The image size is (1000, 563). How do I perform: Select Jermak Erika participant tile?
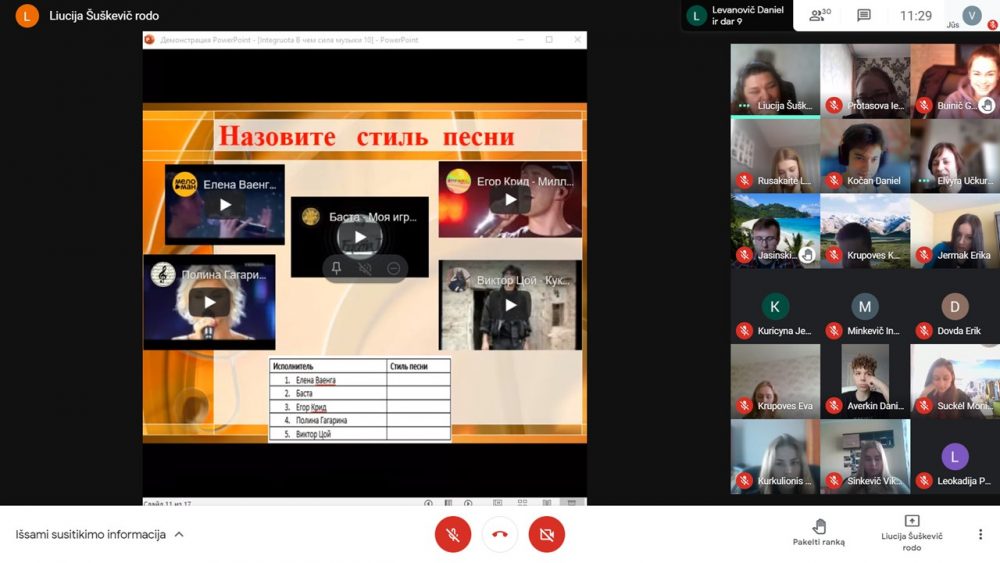click(x=955, y=231)
